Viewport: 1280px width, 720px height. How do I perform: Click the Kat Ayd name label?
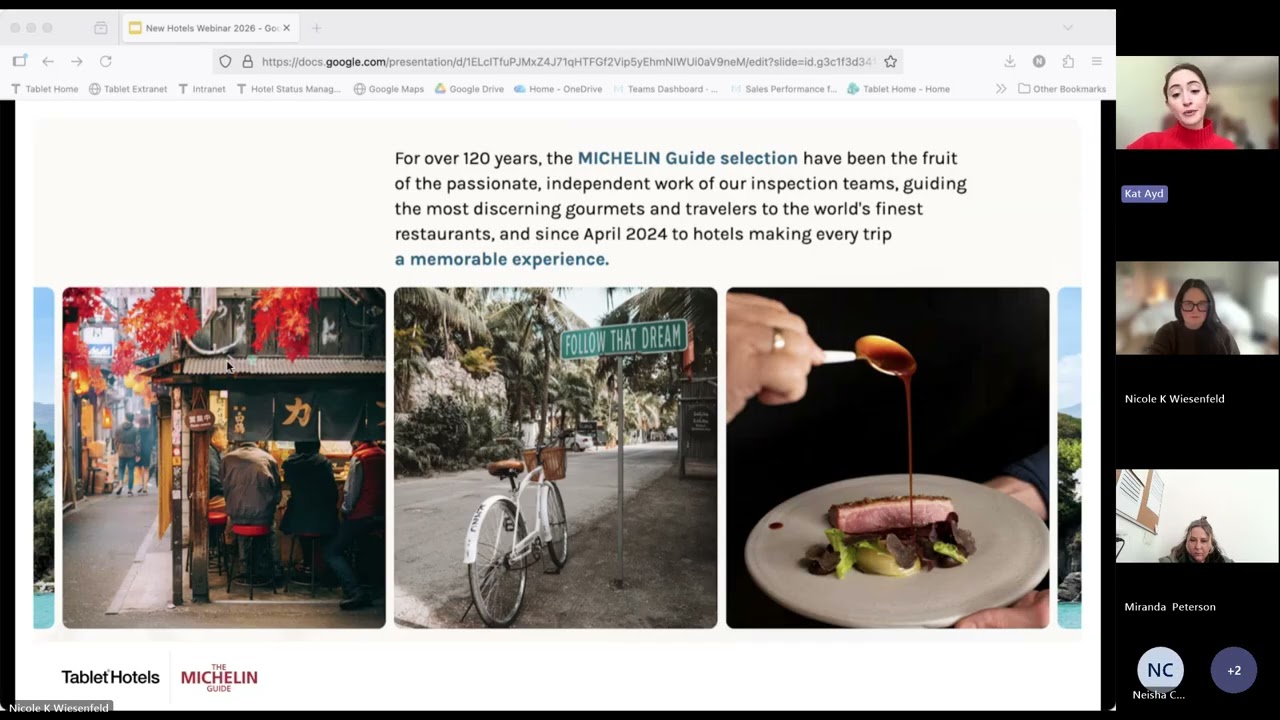(x=1144, y=194)
